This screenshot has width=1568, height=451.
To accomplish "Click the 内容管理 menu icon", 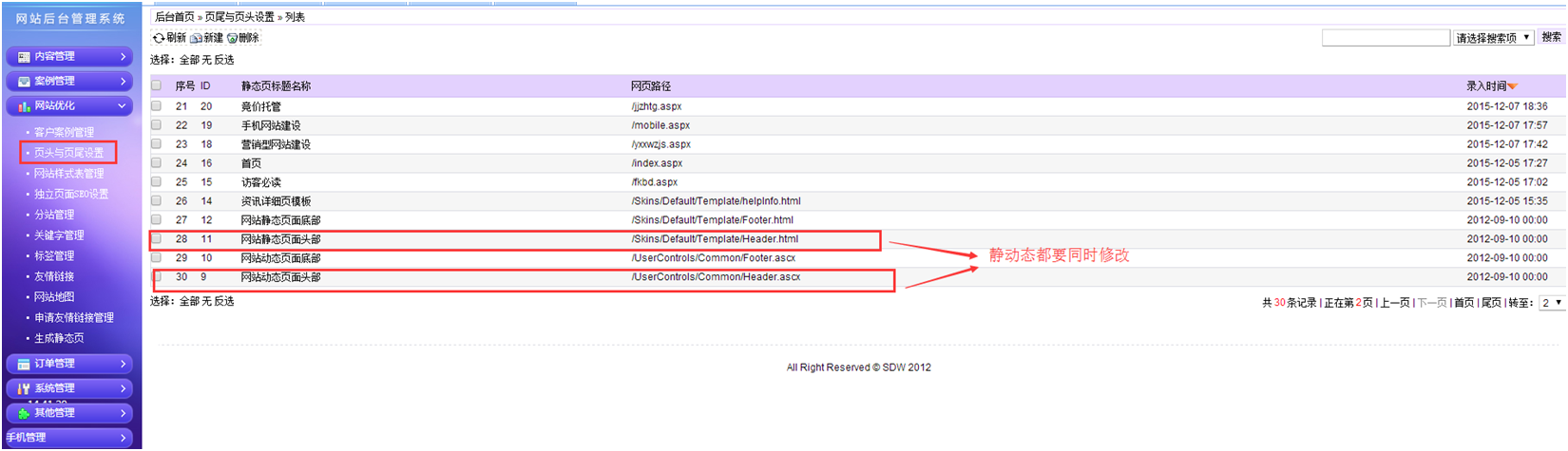I will point(24,57).
